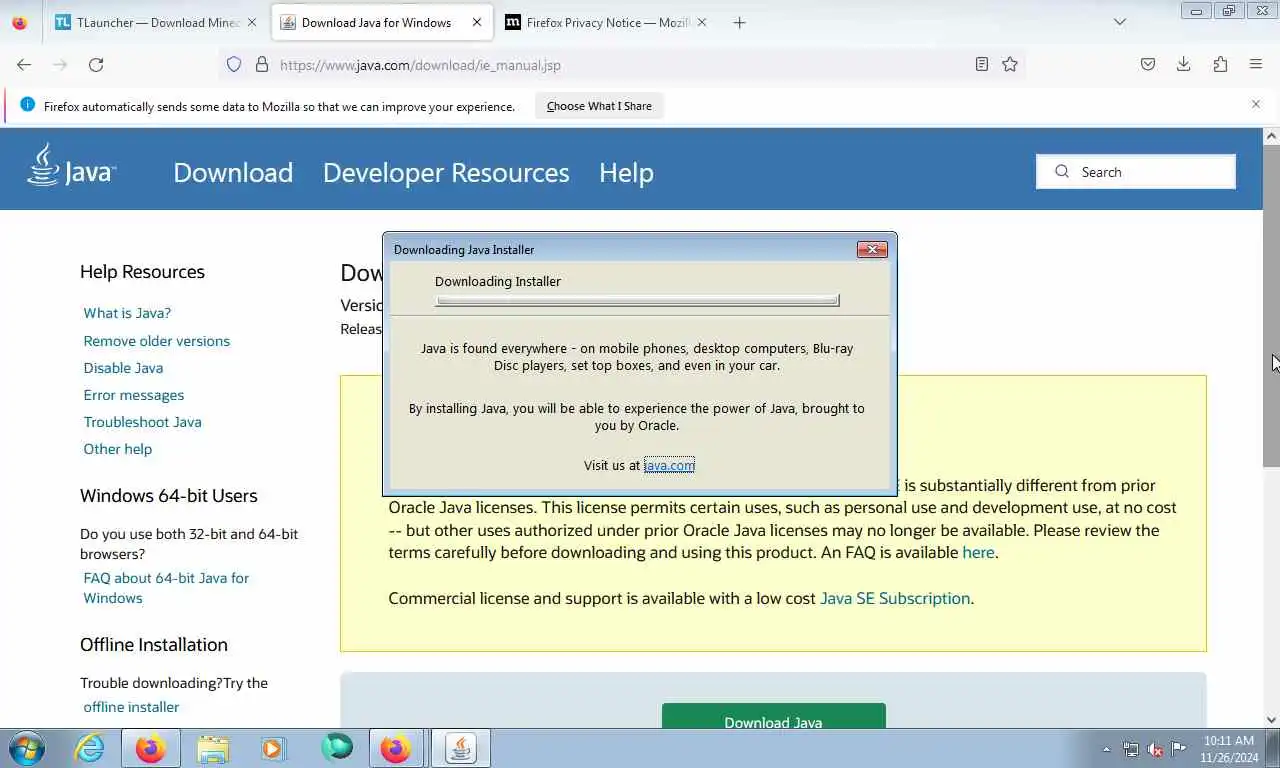The image size is (1280, 768).
Task: Click the Java installer taskbar icon
Action: click(460, 748)
